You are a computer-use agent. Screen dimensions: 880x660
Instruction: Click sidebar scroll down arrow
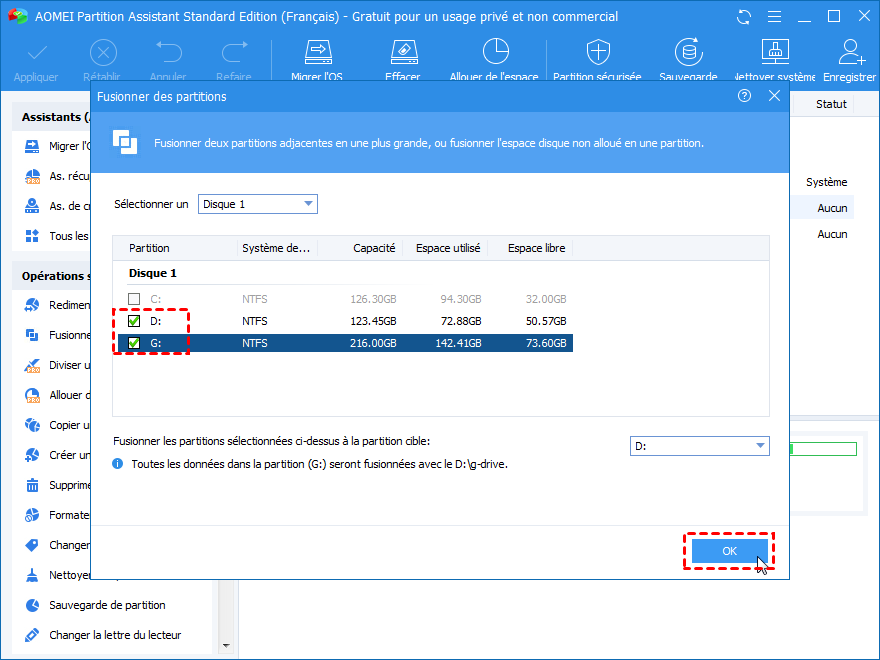click(x=226, y=645)
